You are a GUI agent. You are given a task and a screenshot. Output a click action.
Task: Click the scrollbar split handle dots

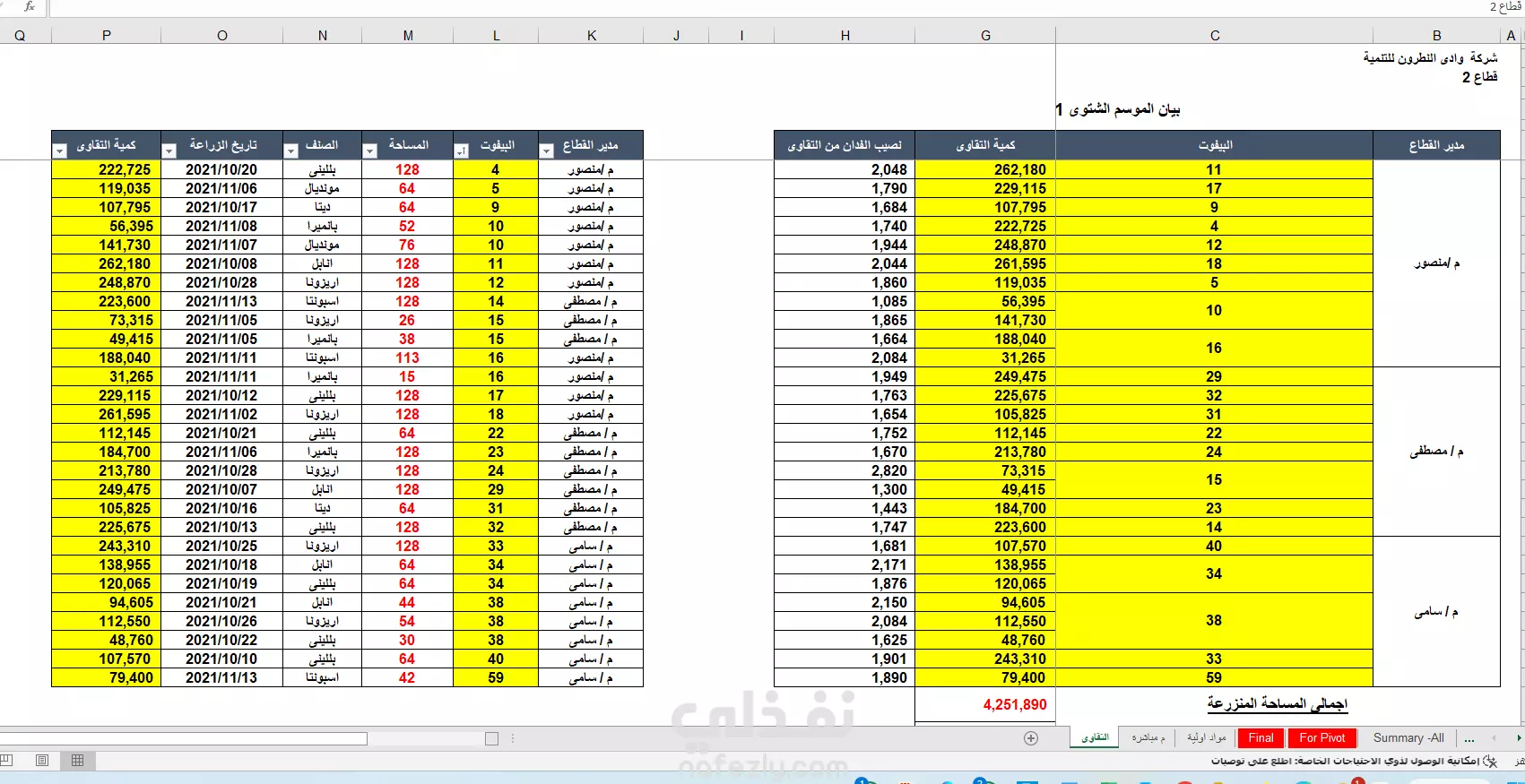point(513,738)
